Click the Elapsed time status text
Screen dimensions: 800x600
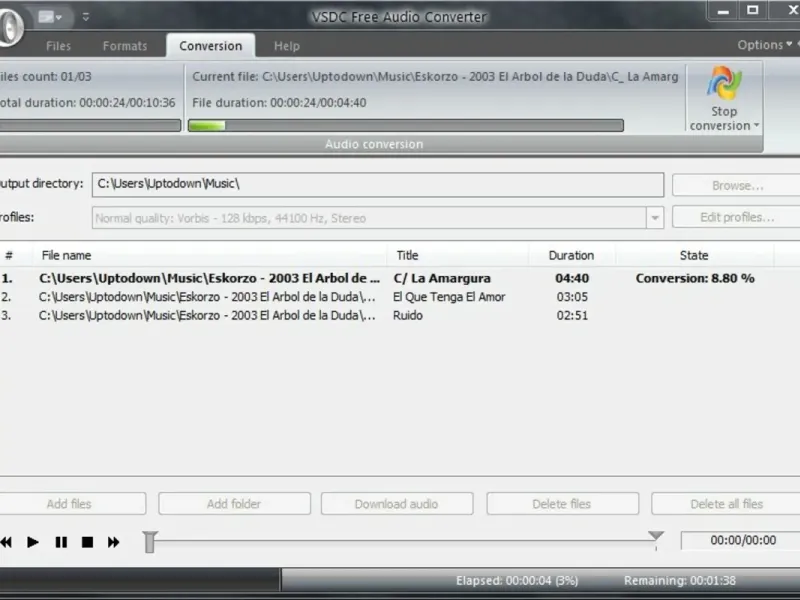517,581
